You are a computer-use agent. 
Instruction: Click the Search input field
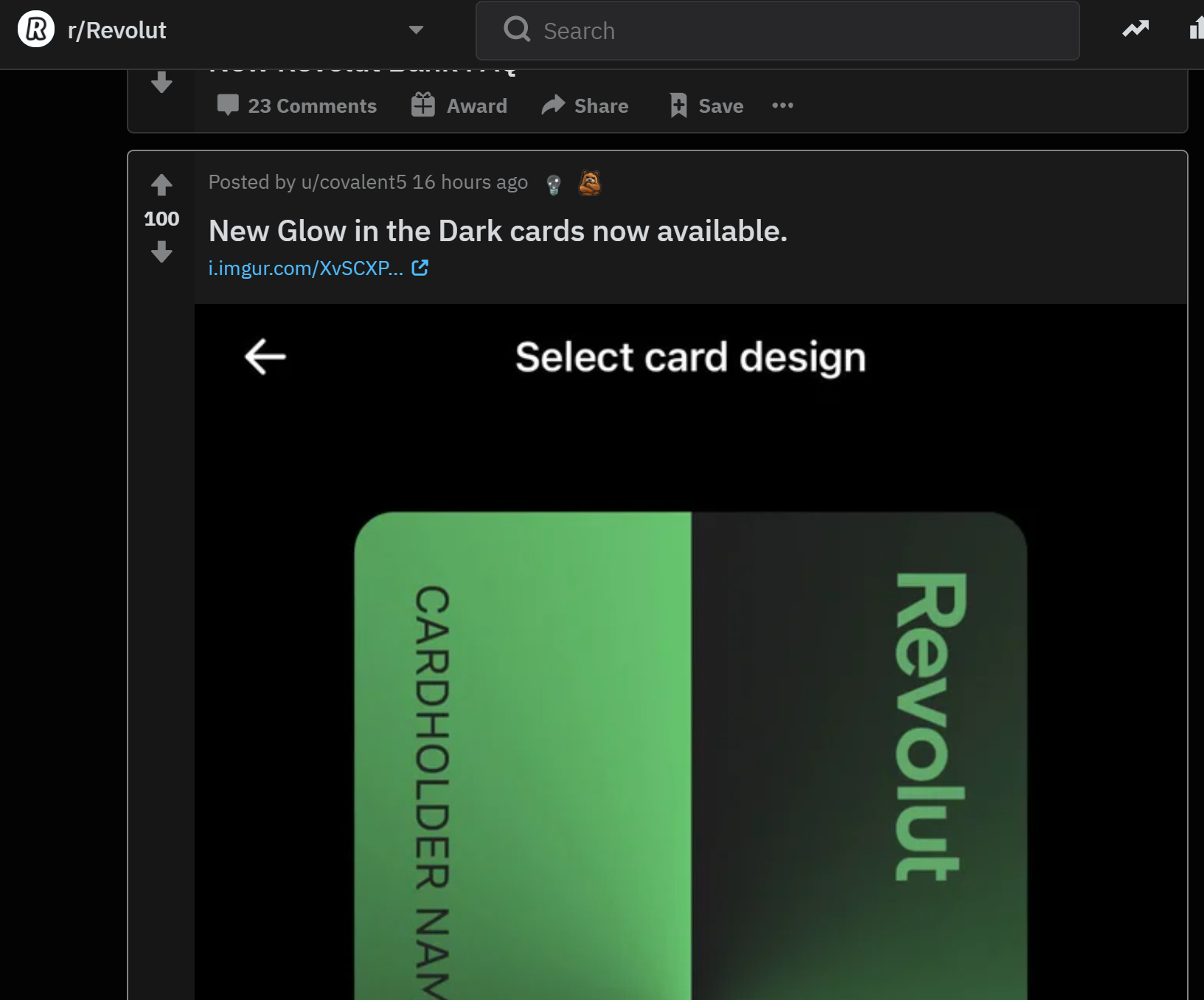(777, 30)
